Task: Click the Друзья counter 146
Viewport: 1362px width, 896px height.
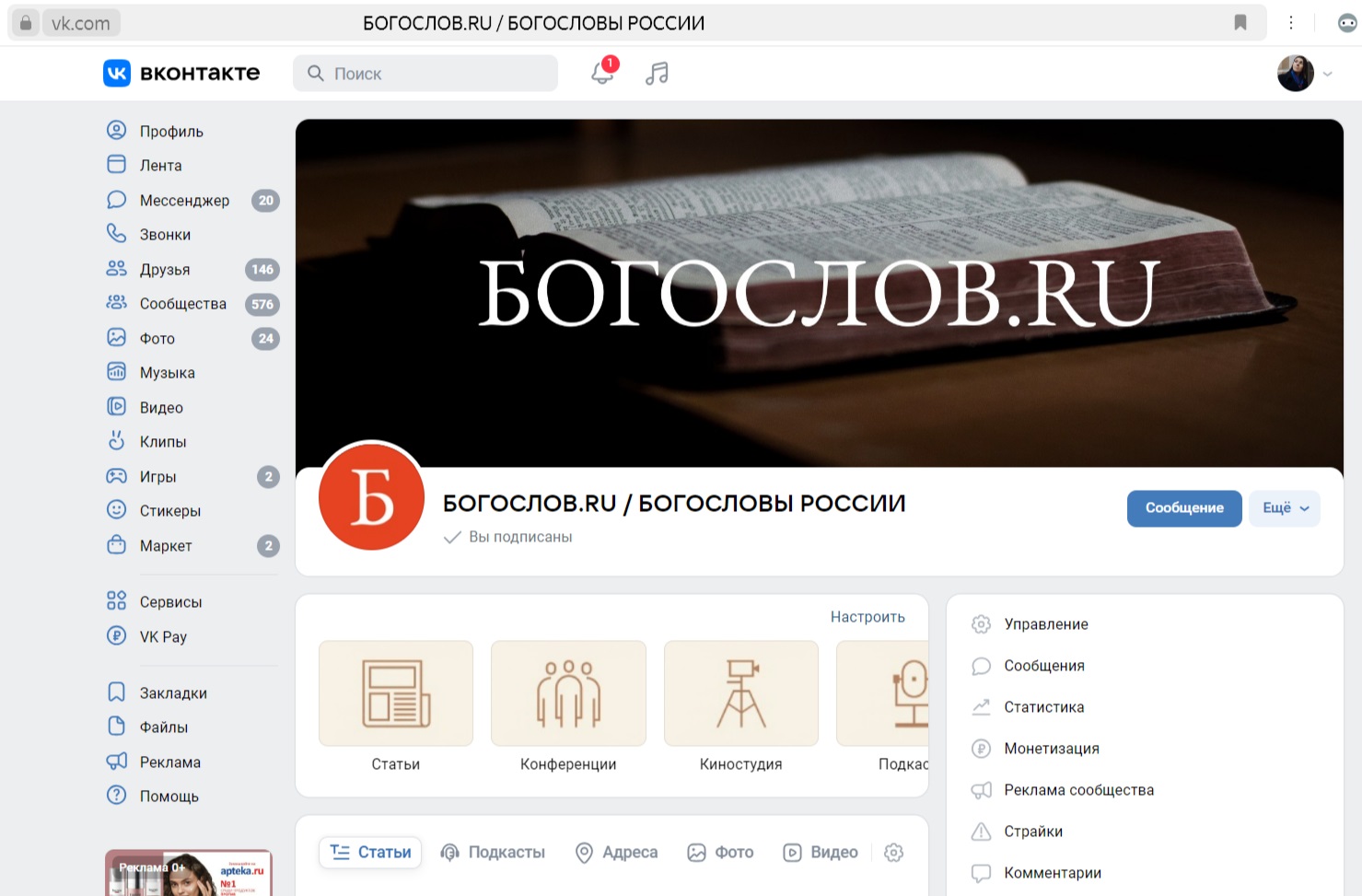Action: pos(262,269)
